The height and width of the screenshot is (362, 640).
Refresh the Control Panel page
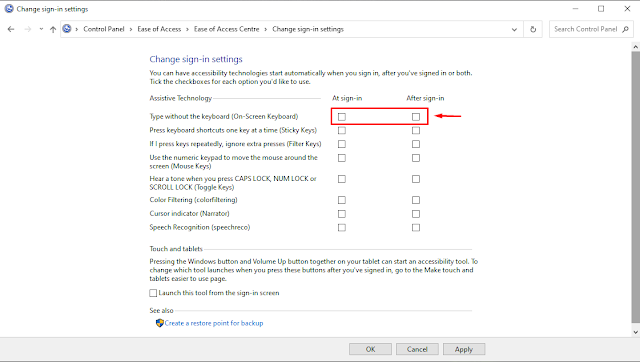(x=533, y=29)
